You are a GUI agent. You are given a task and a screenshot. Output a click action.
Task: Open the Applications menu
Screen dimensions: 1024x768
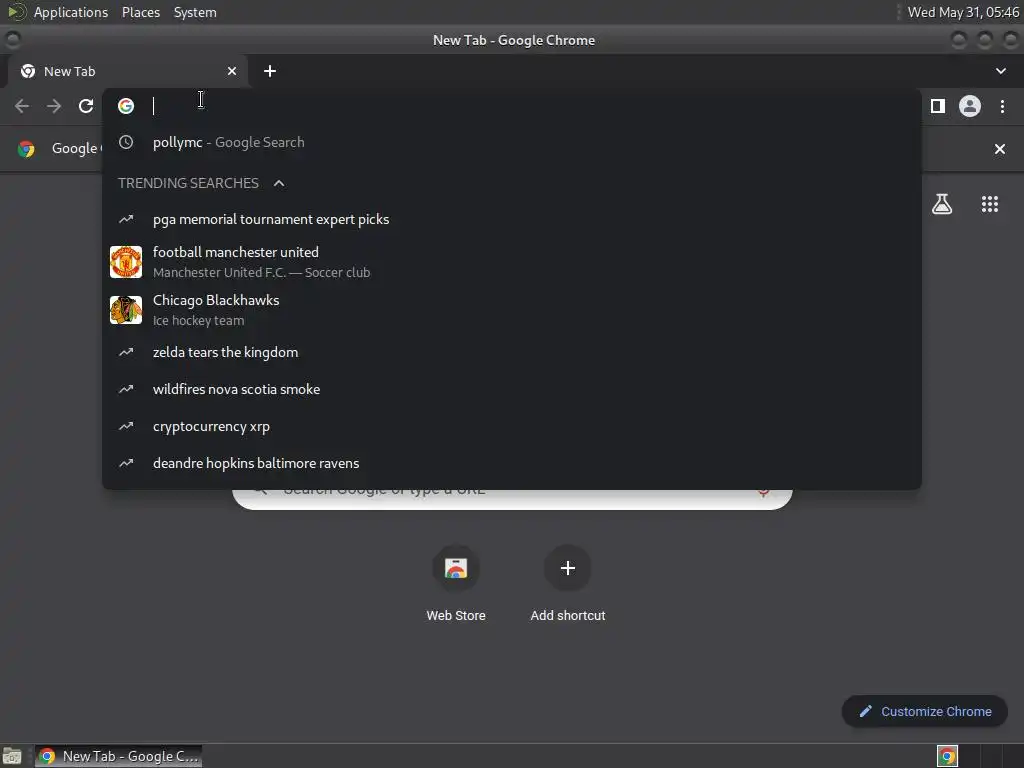(71, 12)
